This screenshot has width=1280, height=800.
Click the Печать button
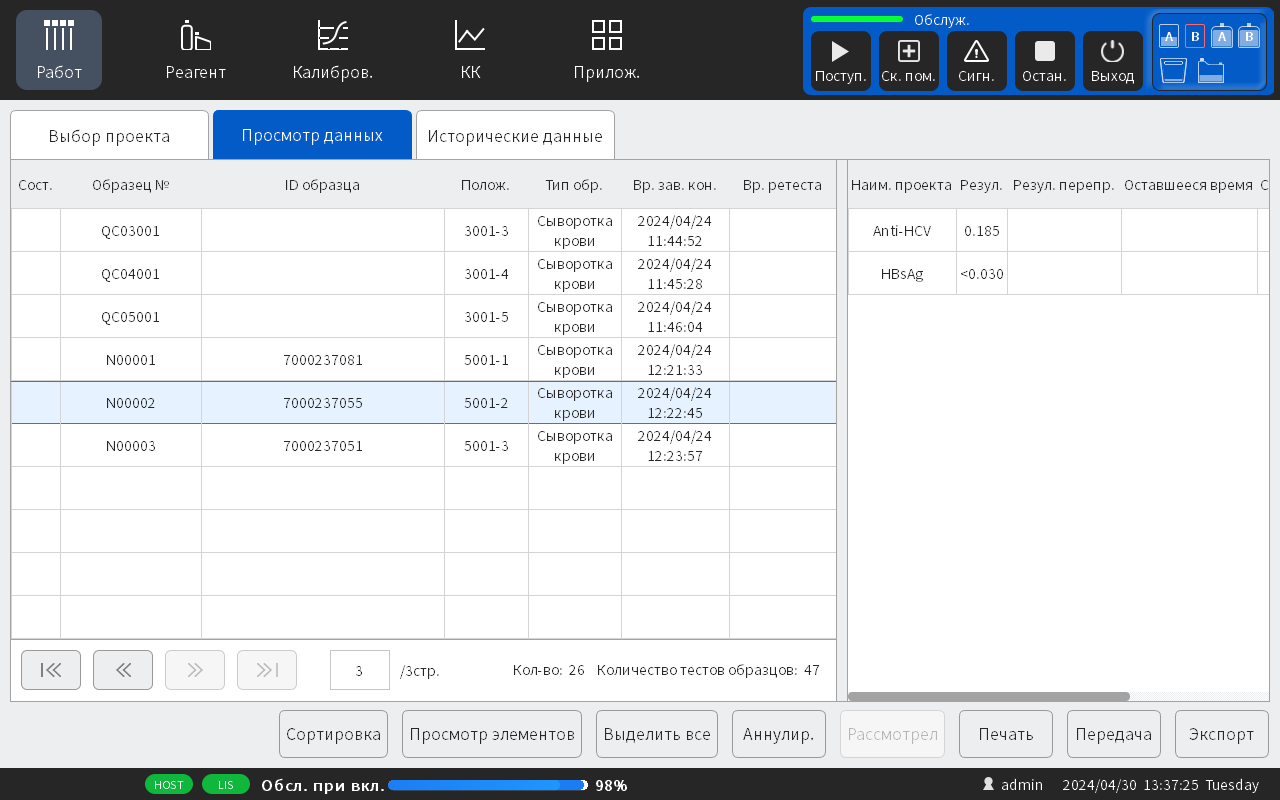(1006, 734)
